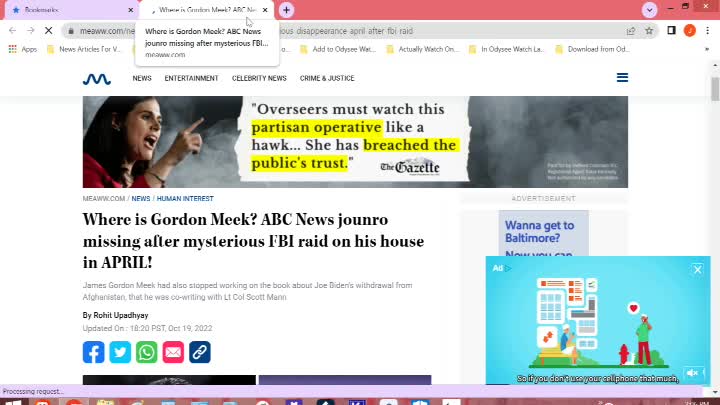This screenshot has height=405, width=720.
Task: Open News Articles For V... bookmark folder
Action: (85, 49)
